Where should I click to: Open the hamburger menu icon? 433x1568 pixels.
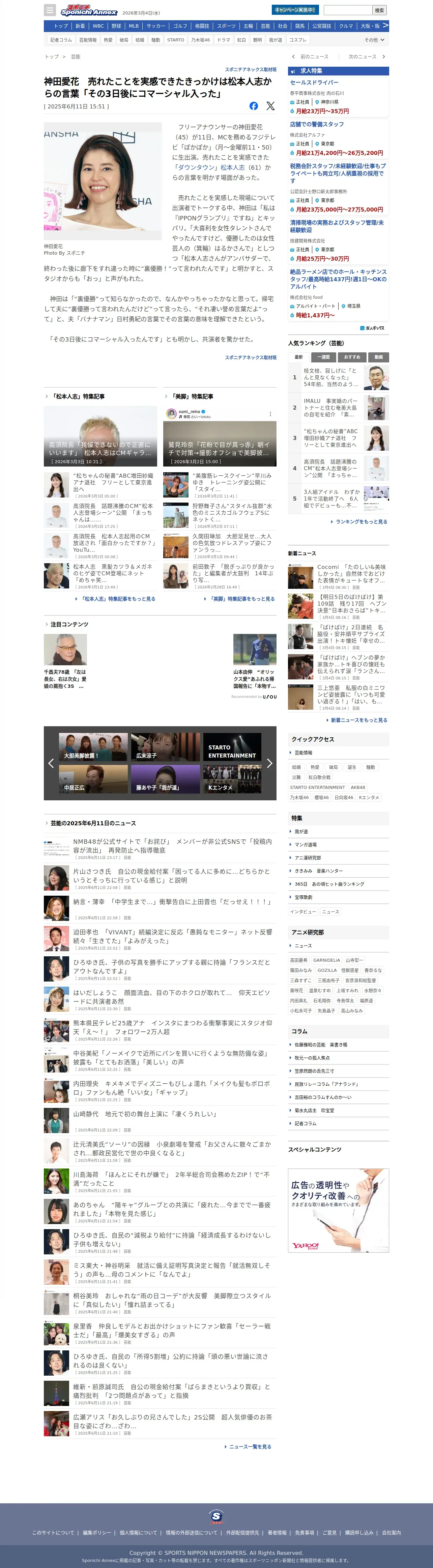coord(50,10)
